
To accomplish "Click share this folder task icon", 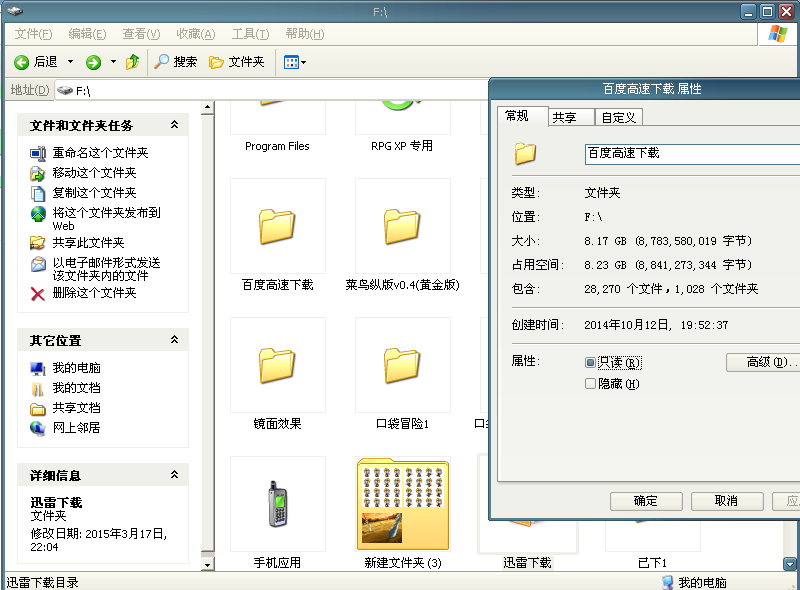I will [x=38, y=242].
